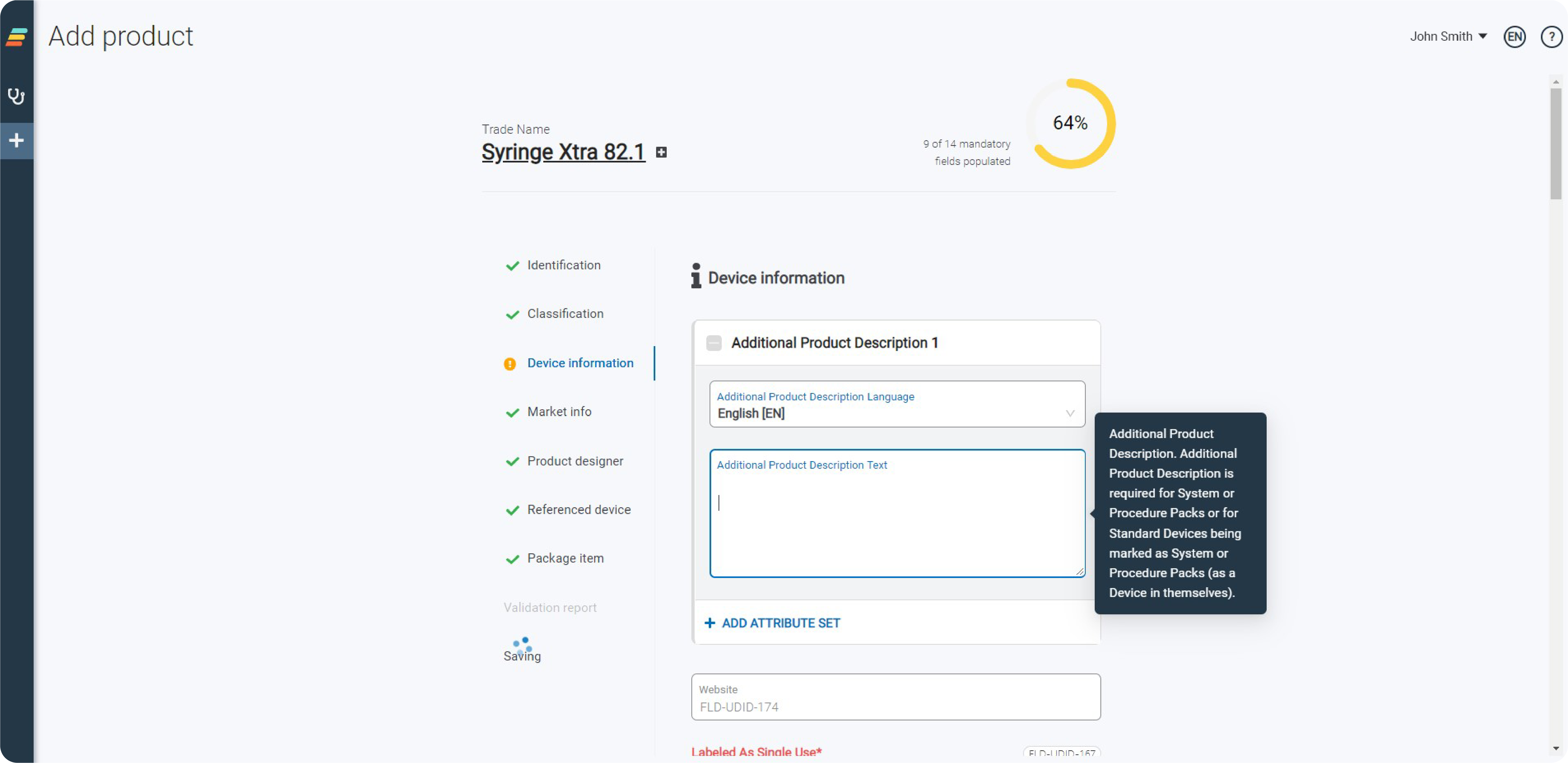This screenshot has height=763, width=1568.
Task: Go to Classification section
Action: pos(565,314)
